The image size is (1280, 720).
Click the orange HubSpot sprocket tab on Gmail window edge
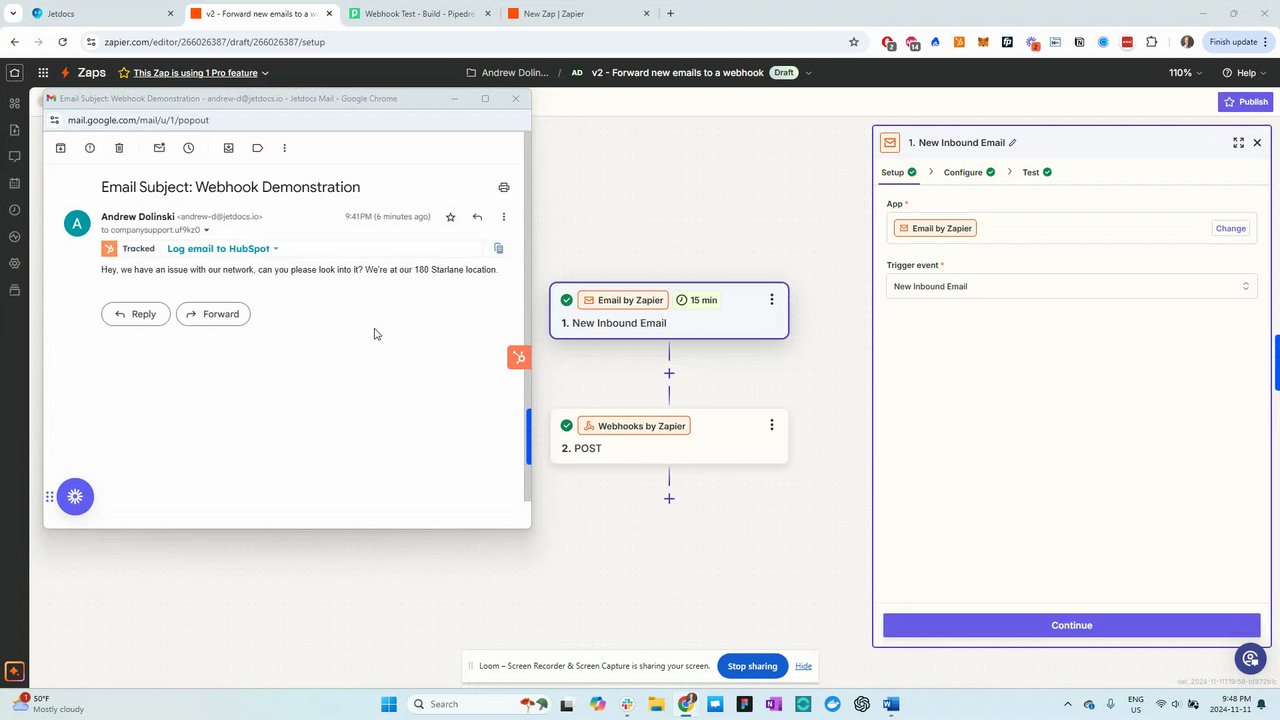(519, 357)
